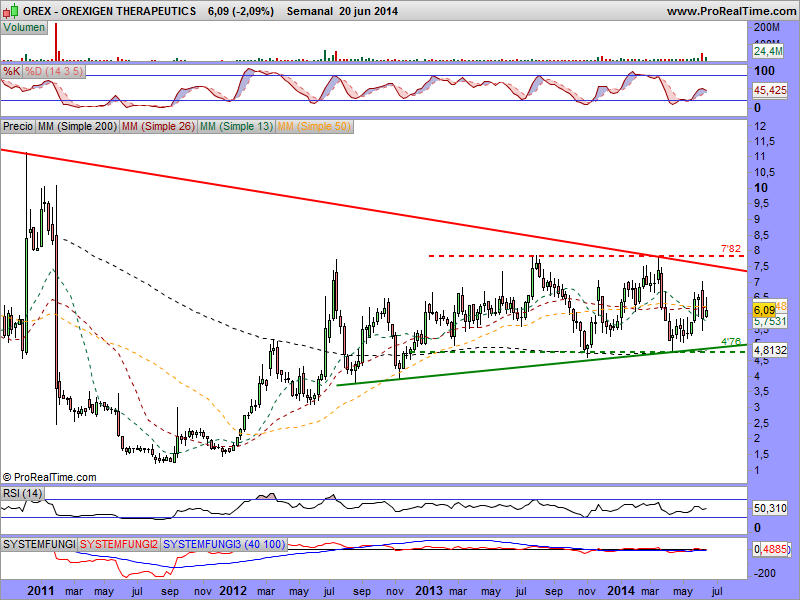Click the 200M volume scale label
Screen dimensions: 800x600
click(x=767, y=27)
